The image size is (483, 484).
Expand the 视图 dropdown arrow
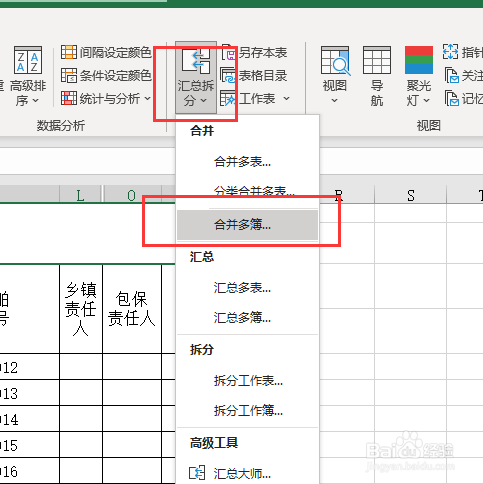(x=335, y=100)
